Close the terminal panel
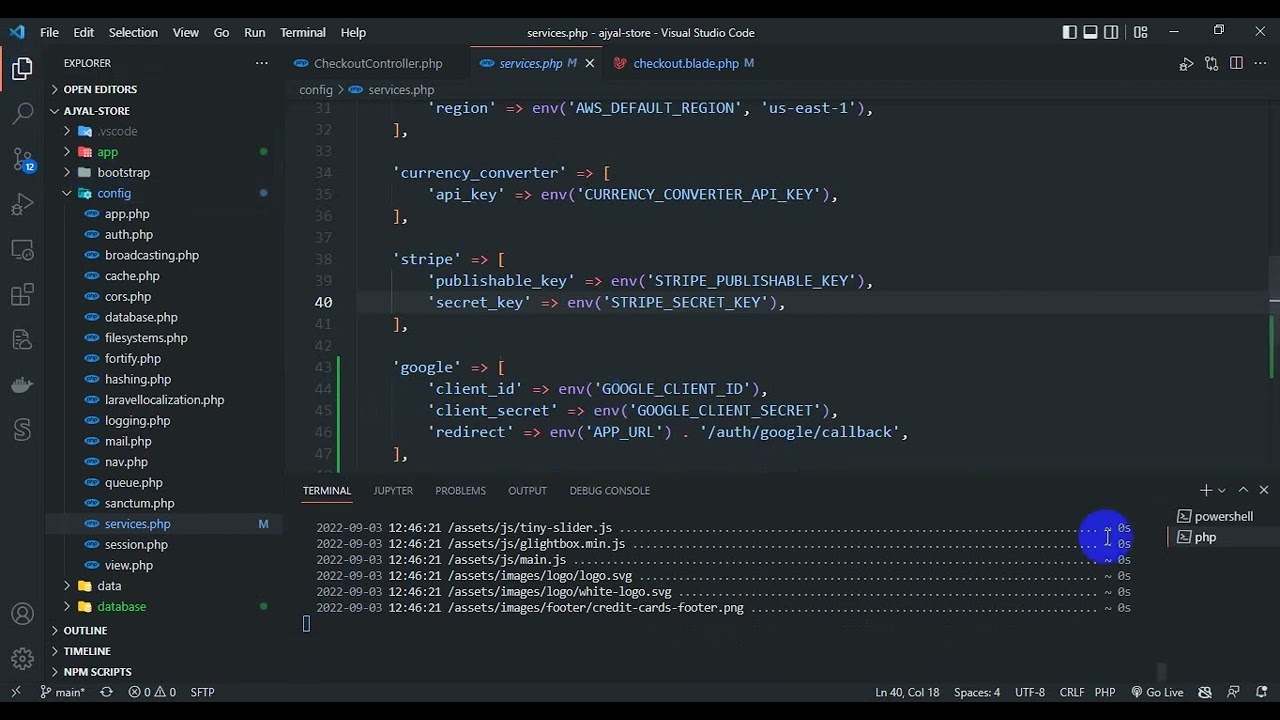This screenshot has height=720, width=1280. [x=1264, y=490]
